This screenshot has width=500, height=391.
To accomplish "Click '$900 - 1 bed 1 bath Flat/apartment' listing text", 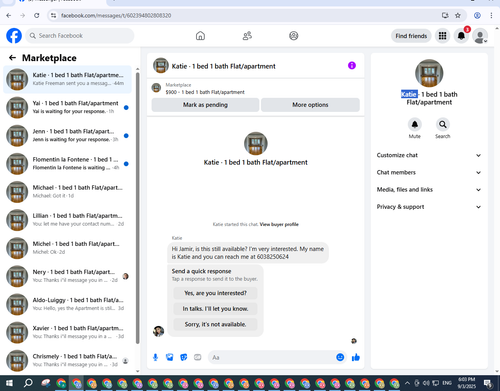I will point(205,92).
